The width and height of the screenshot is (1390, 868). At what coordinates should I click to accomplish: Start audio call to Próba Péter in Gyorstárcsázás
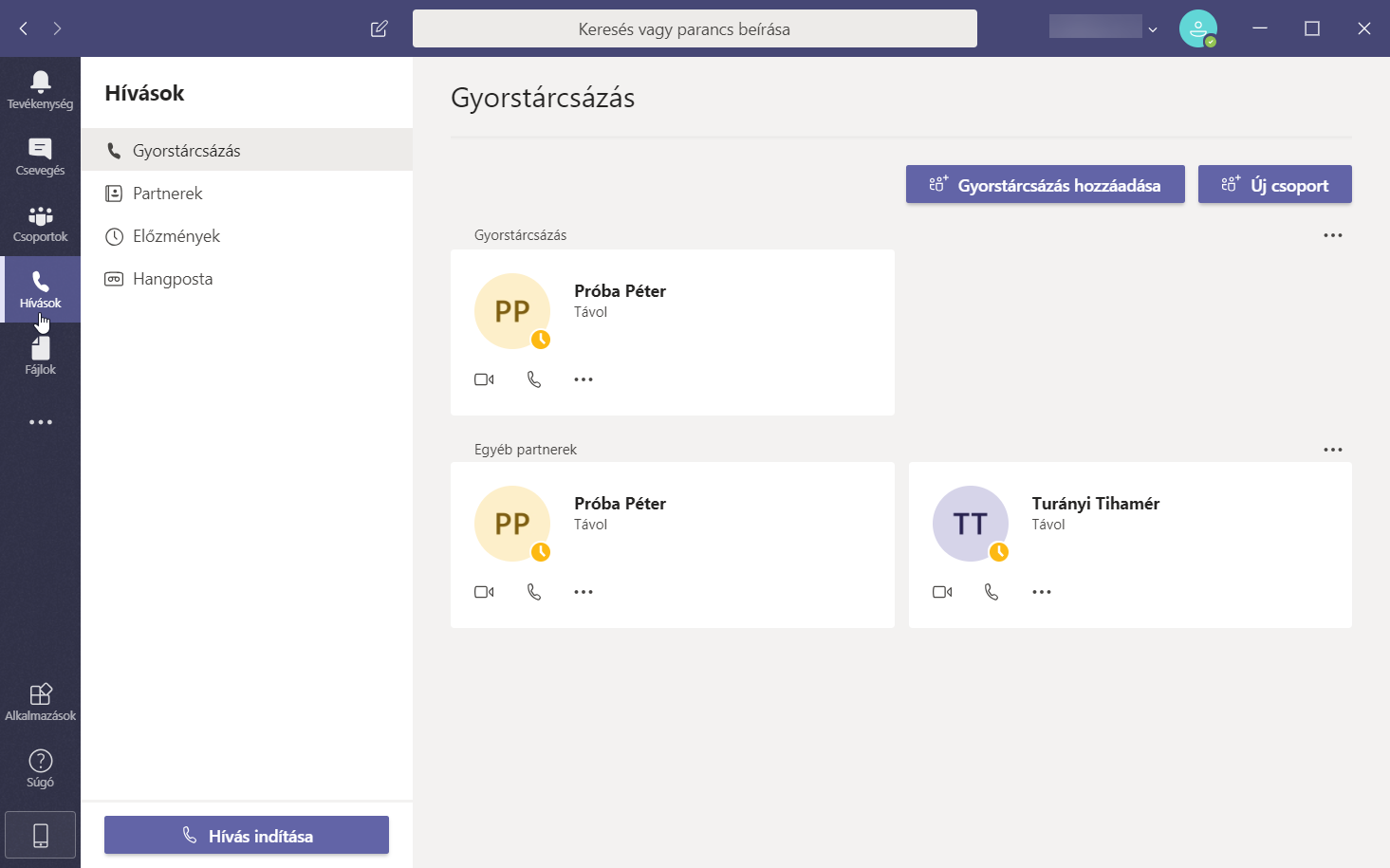click(534, 379)
